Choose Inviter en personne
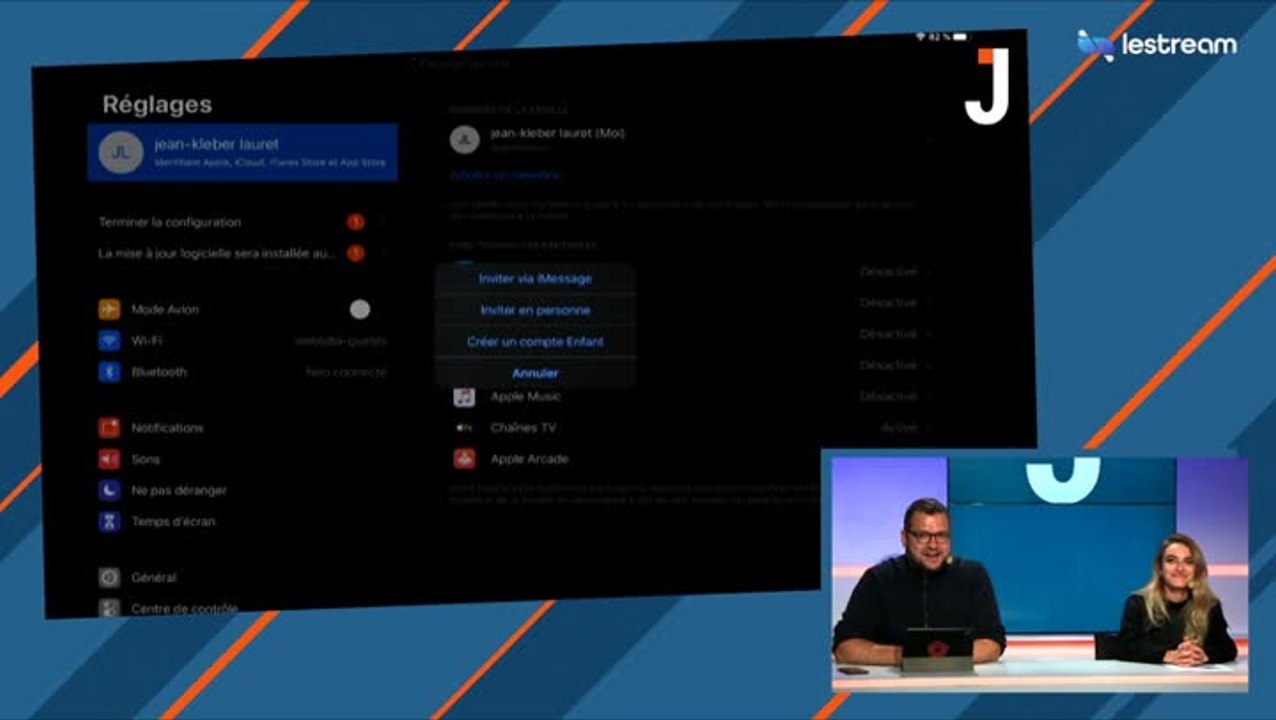Viewport: 1276px width, 720px height. (x=535, y=310)
